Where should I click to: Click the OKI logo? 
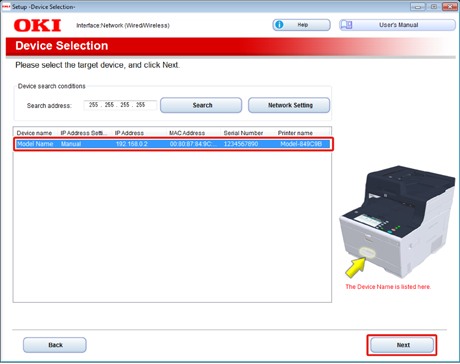(x=38, y=26)
